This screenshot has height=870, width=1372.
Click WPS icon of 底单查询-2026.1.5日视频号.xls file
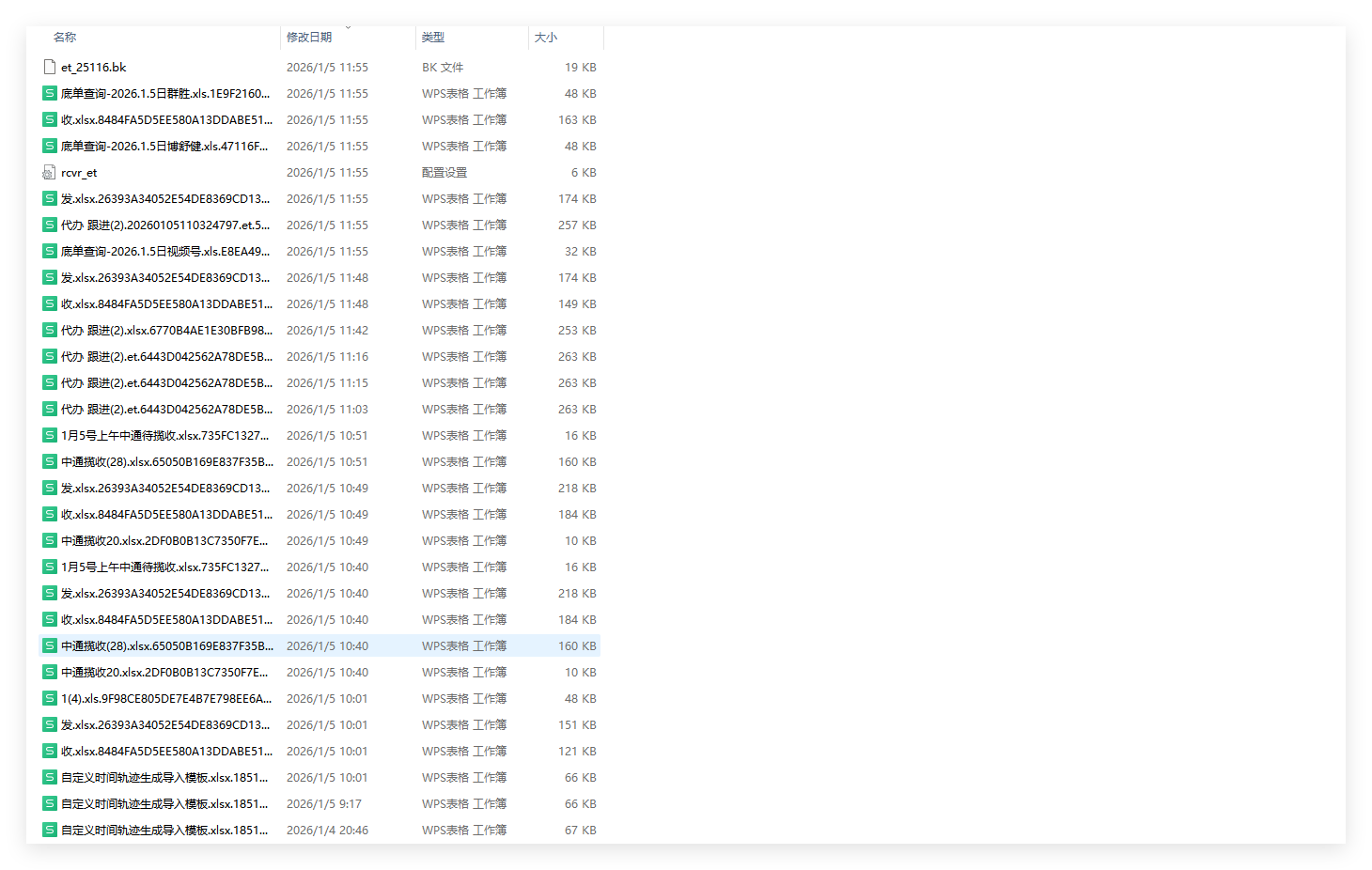(x=50, y=252)
